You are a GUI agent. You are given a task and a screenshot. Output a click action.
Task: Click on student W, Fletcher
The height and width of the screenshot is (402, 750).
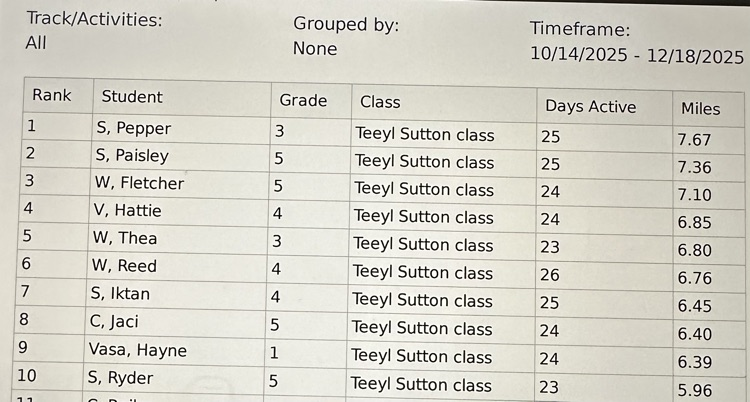click(139, 183)
